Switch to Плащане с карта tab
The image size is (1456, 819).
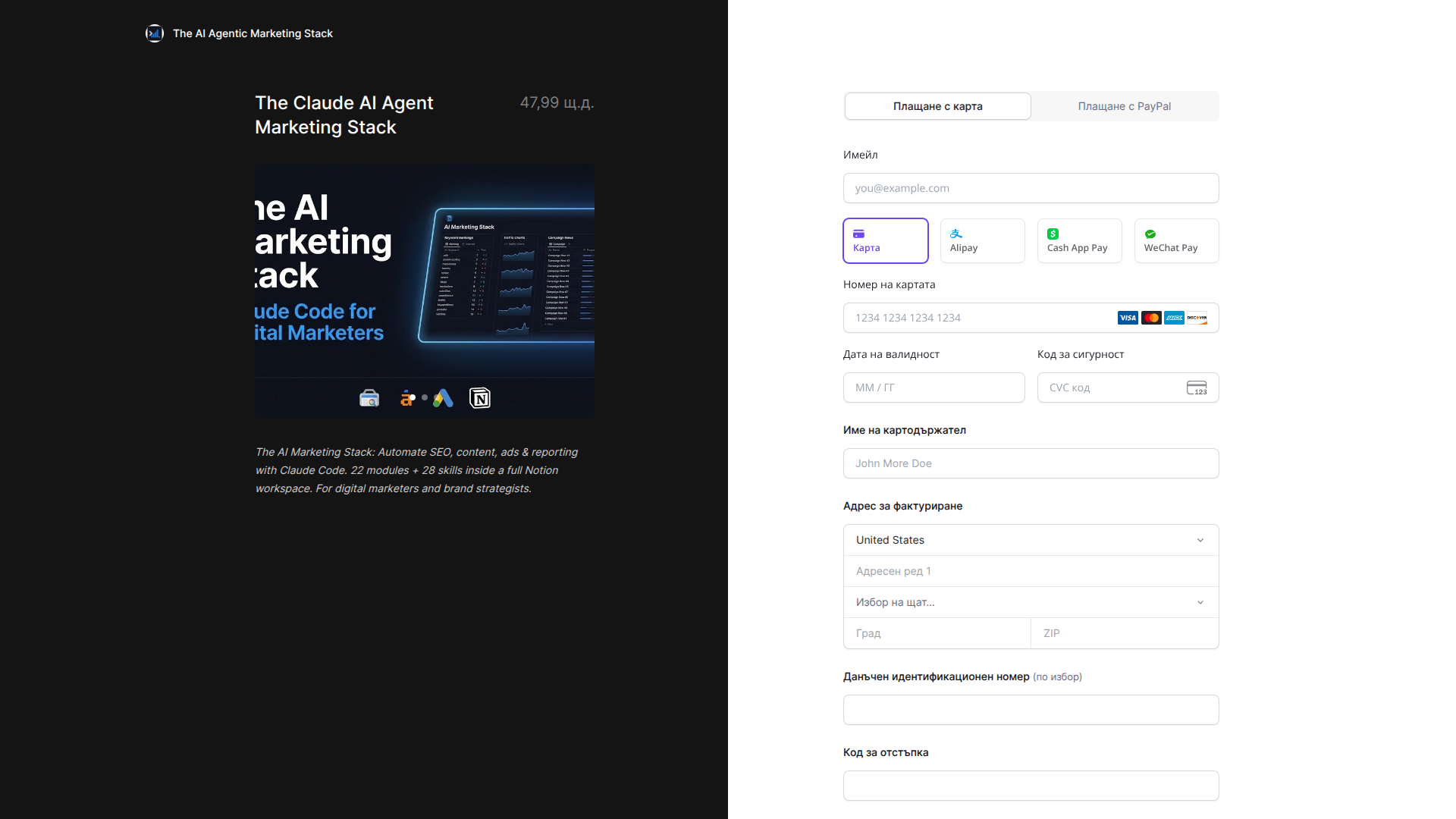click(937, 106)
